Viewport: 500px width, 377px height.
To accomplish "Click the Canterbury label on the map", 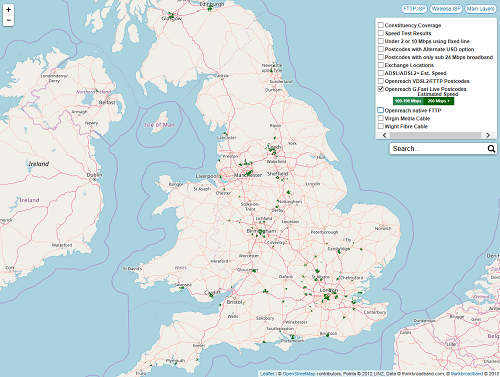I will [x=375, y=312].
